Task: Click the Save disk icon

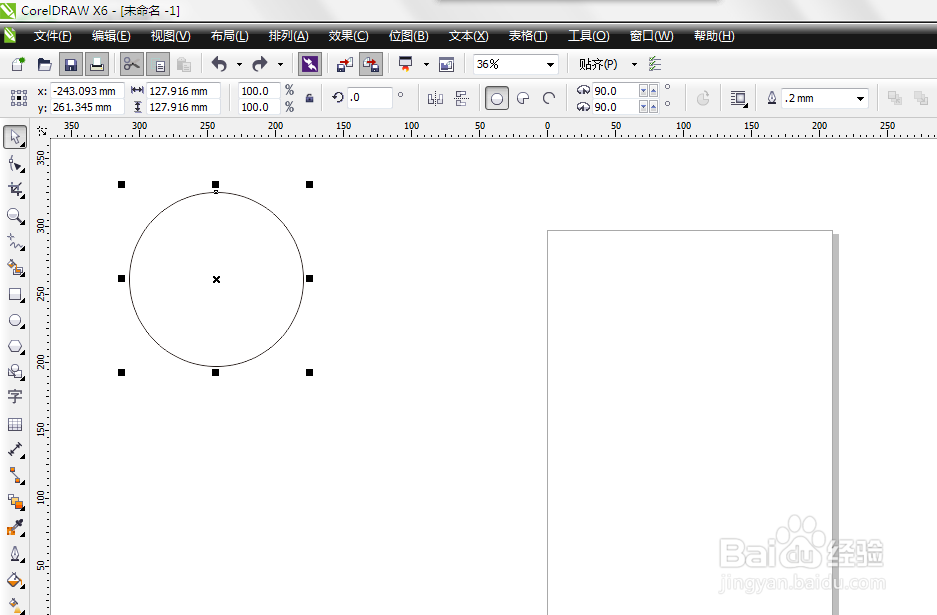Action: click(x=71, y=64)
